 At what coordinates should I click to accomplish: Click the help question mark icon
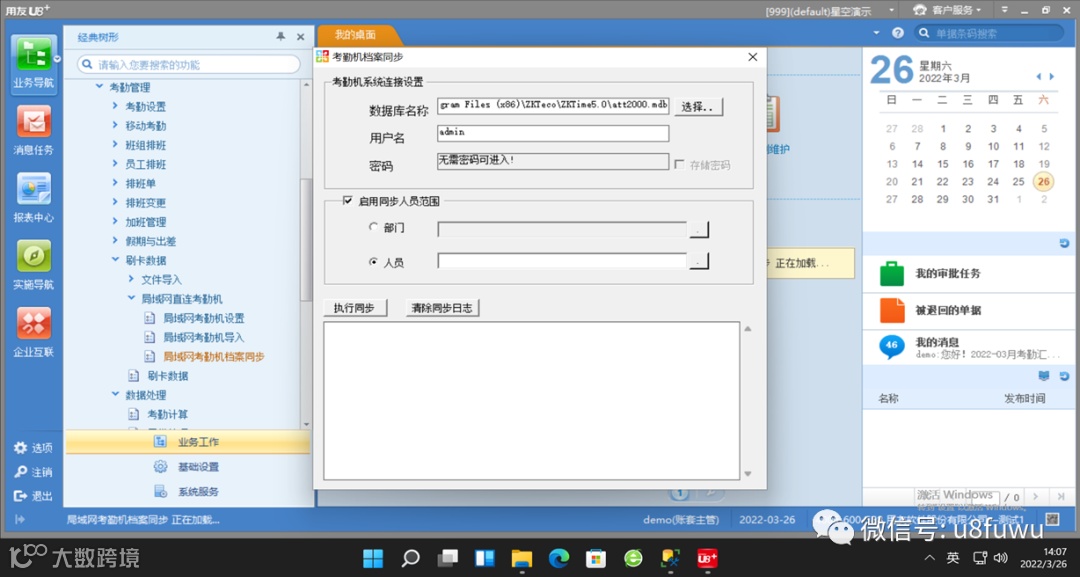coord(897,32)
